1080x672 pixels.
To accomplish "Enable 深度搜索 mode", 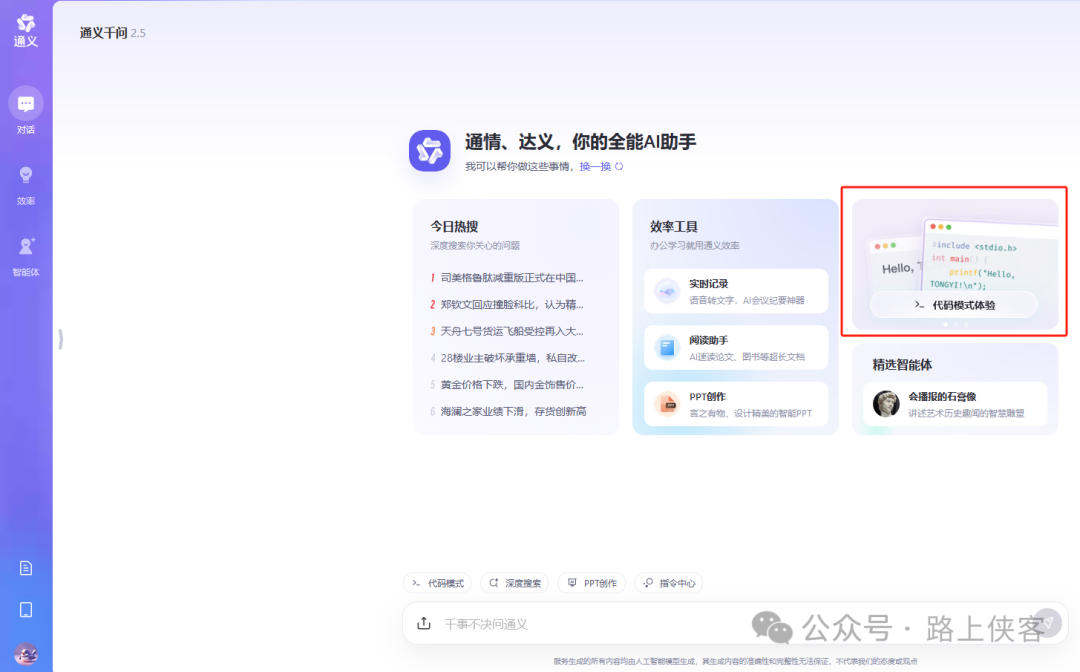I will [x=513, y=583].
